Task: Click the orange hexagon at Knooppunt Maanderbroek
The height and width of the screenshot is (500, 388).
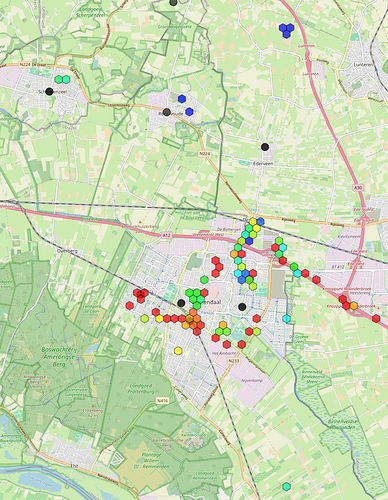Action: pos(354,305)
